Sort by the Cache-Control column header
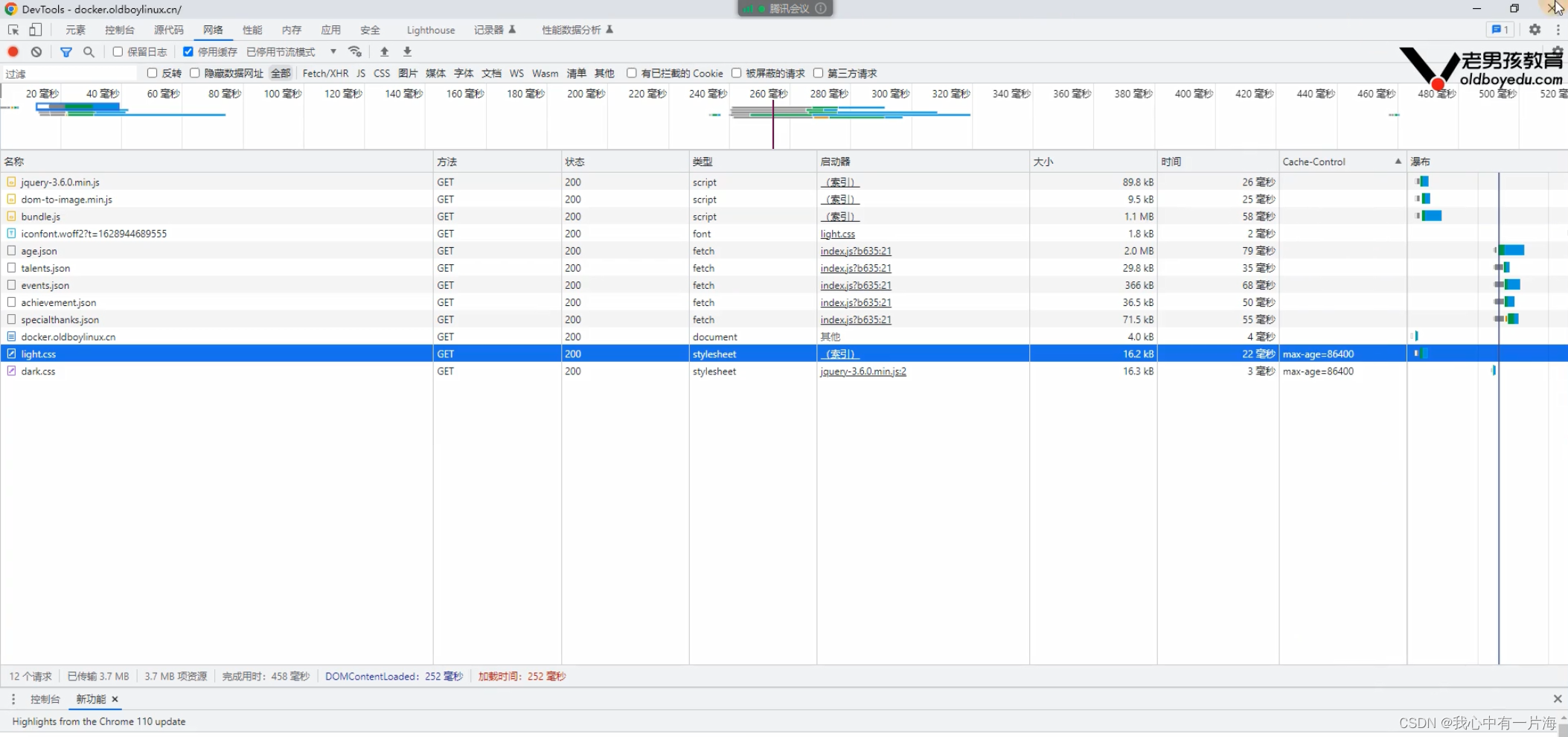The height and width of the screenshot is (737, 1568). tap(1342, 162)
